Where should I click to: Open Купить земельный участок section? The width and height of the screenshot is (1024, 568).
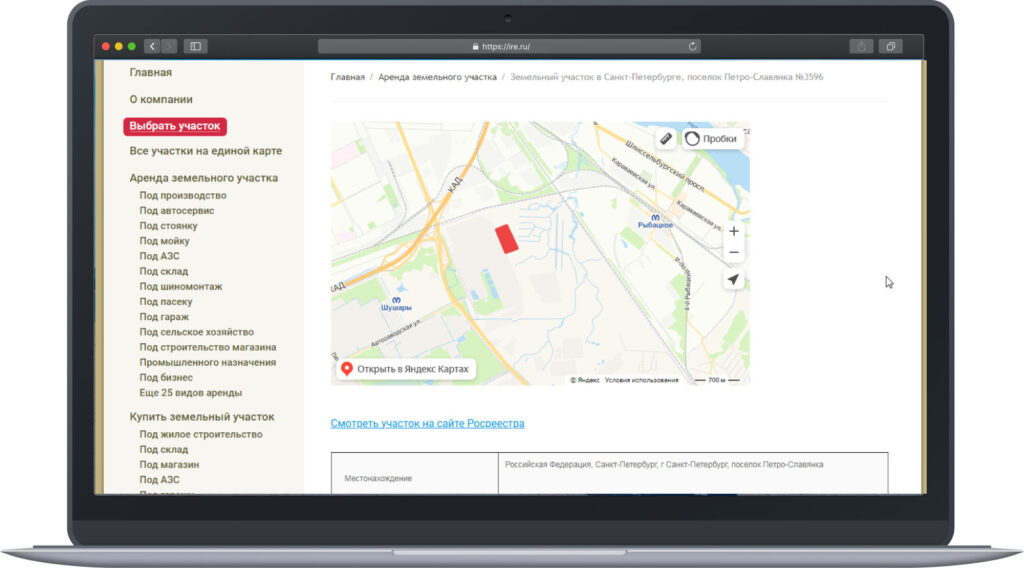coord(202,417)
